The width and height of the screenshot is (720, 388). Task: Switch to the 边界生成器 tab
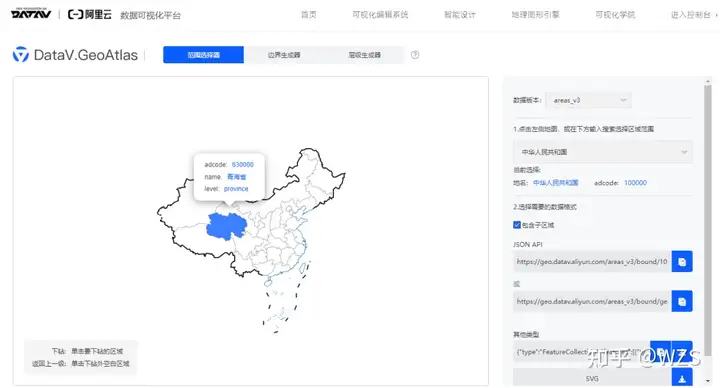click(284, 55)
